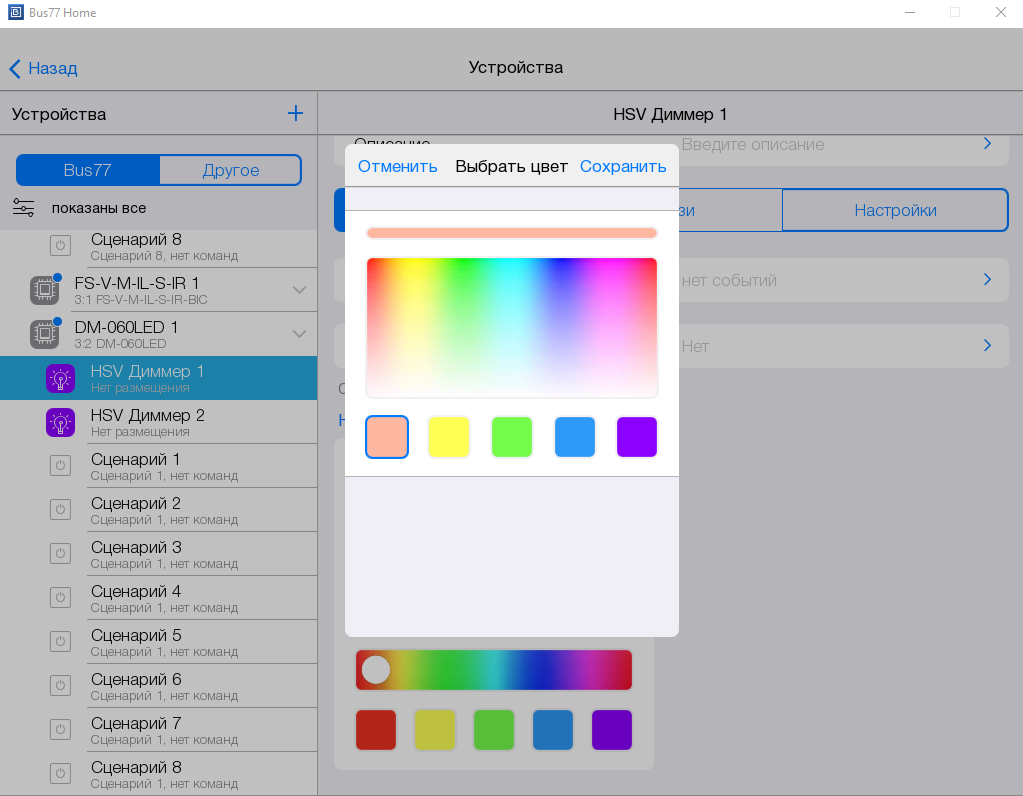This screenshot has height=796, width=1023.
Task: Click the HSV Диммер 1 bulb icon
Action: [x=61, y=378]
